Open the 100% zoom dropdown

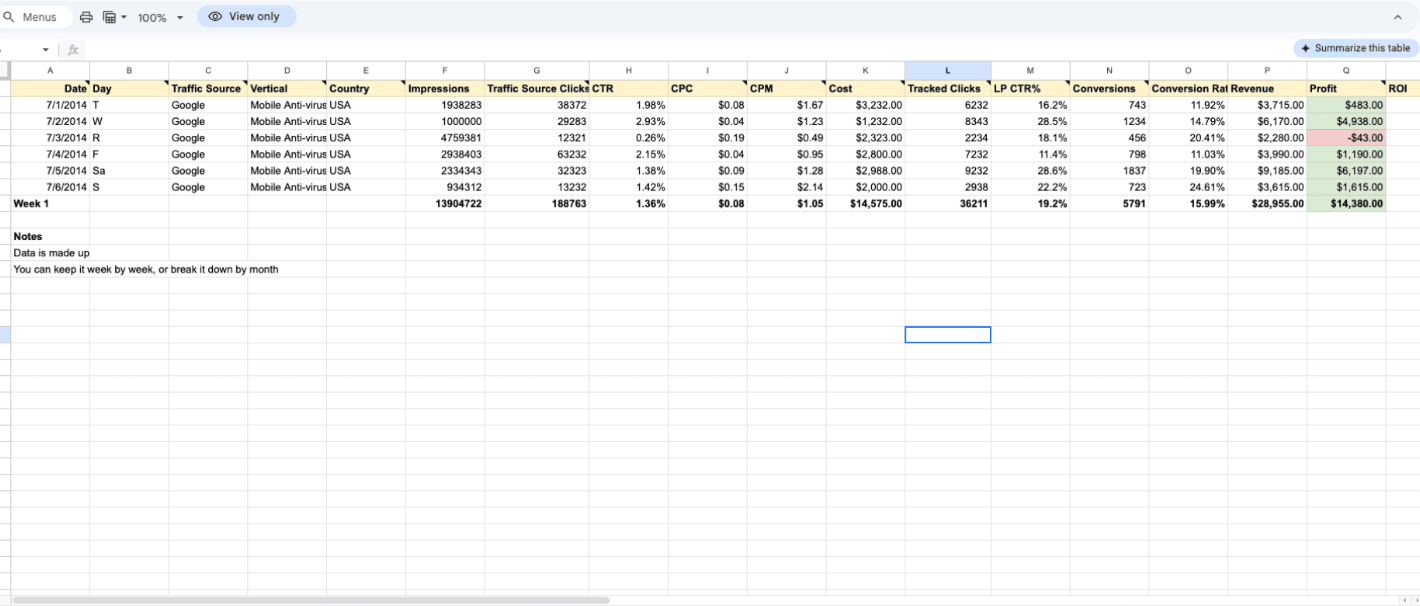pyautogui.click(x=160, y=17)
